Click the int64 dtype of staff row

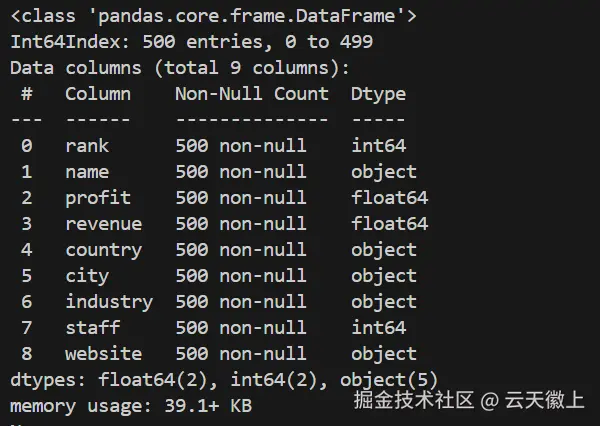tap(378, 328)
